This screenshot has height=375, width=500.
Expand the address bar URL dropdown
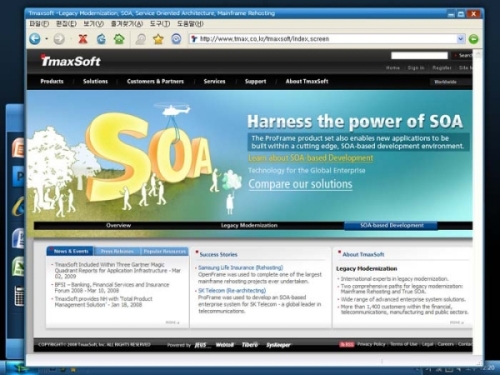461,39
